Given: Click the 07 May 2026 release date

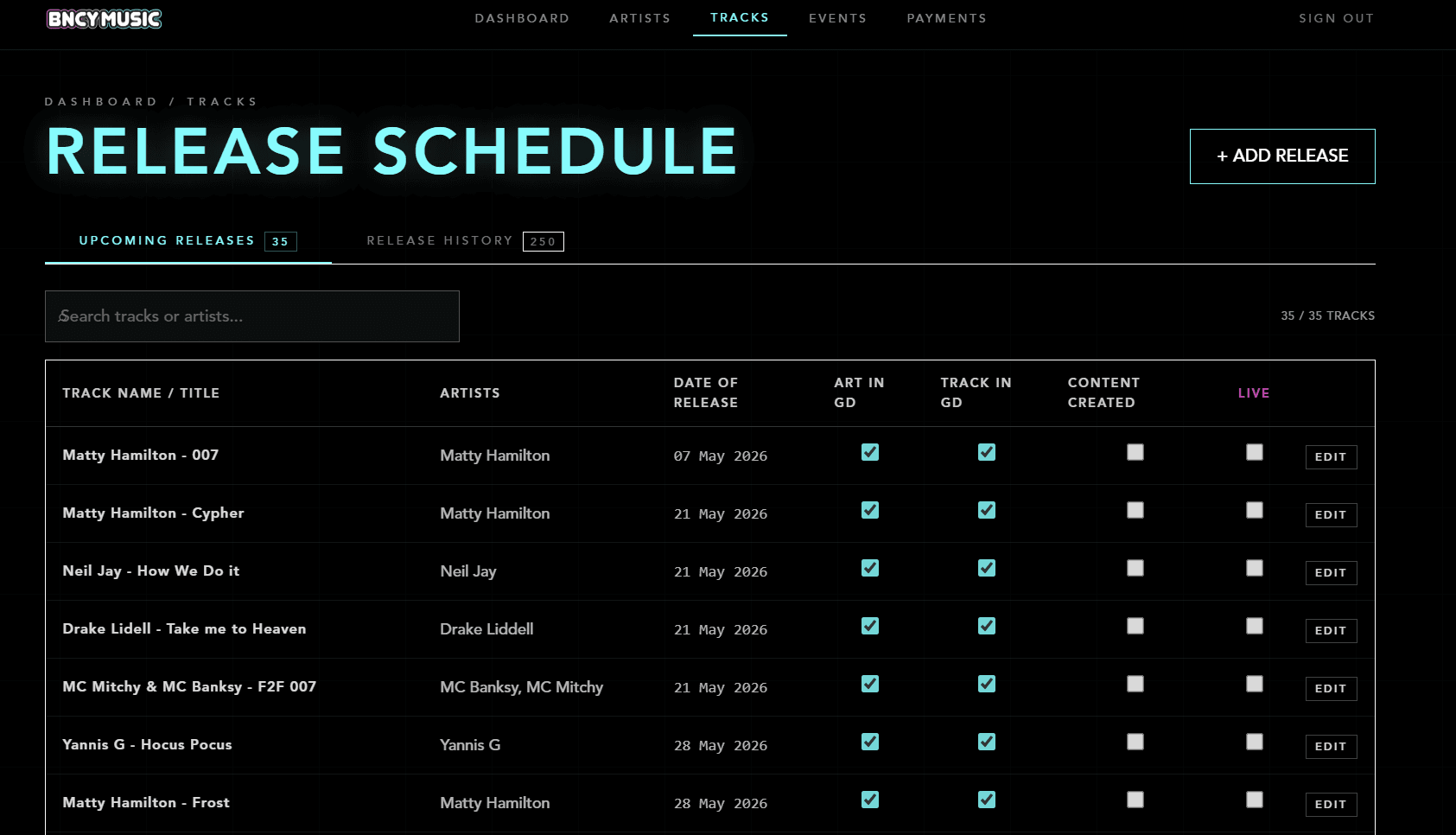Looking at the screenshot, I should coord(721,456).
